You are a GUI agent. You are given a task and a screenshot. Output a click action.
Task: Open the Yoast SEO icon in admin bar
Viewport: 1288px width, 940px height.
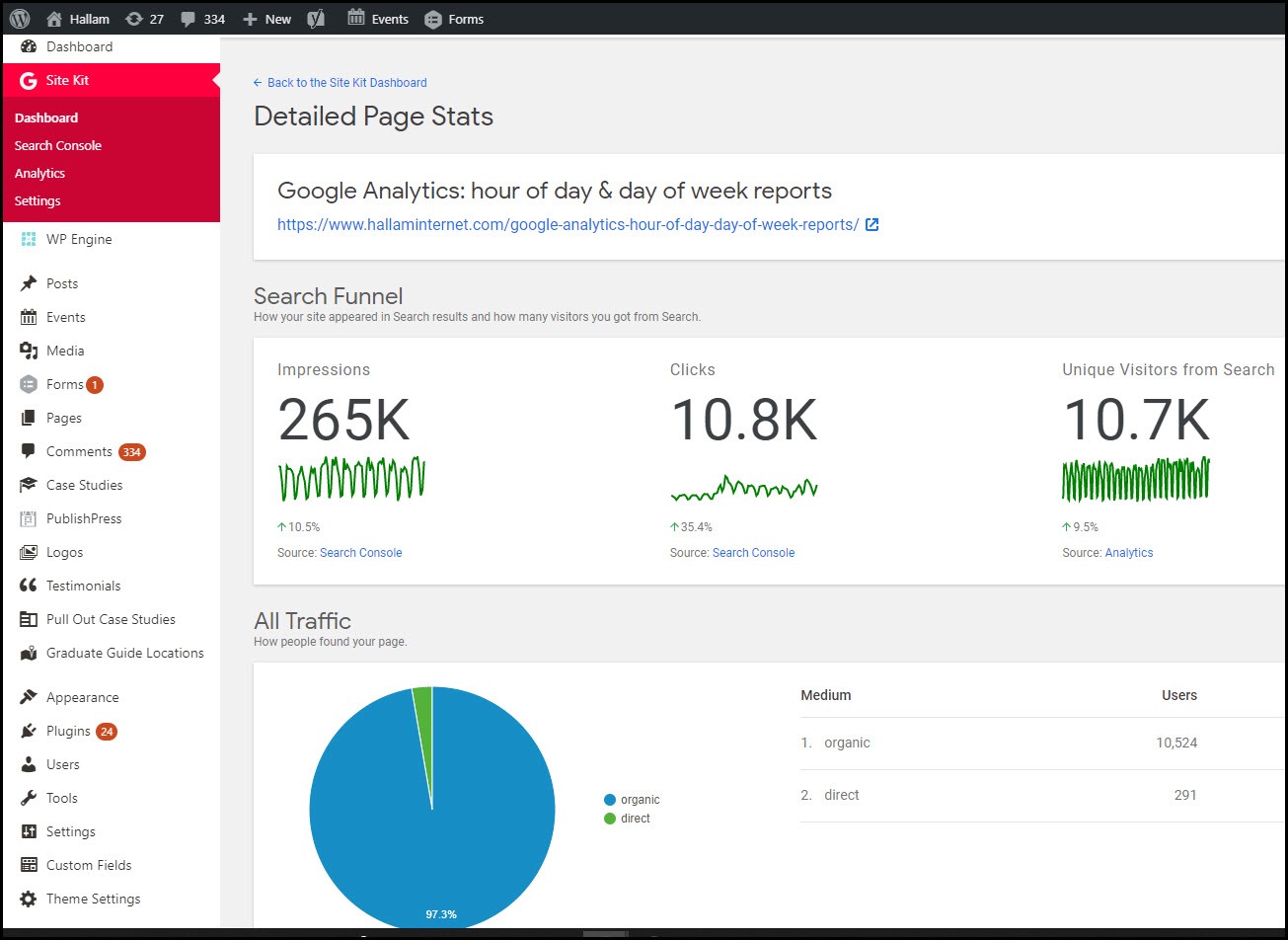click(x=316, y=19)
